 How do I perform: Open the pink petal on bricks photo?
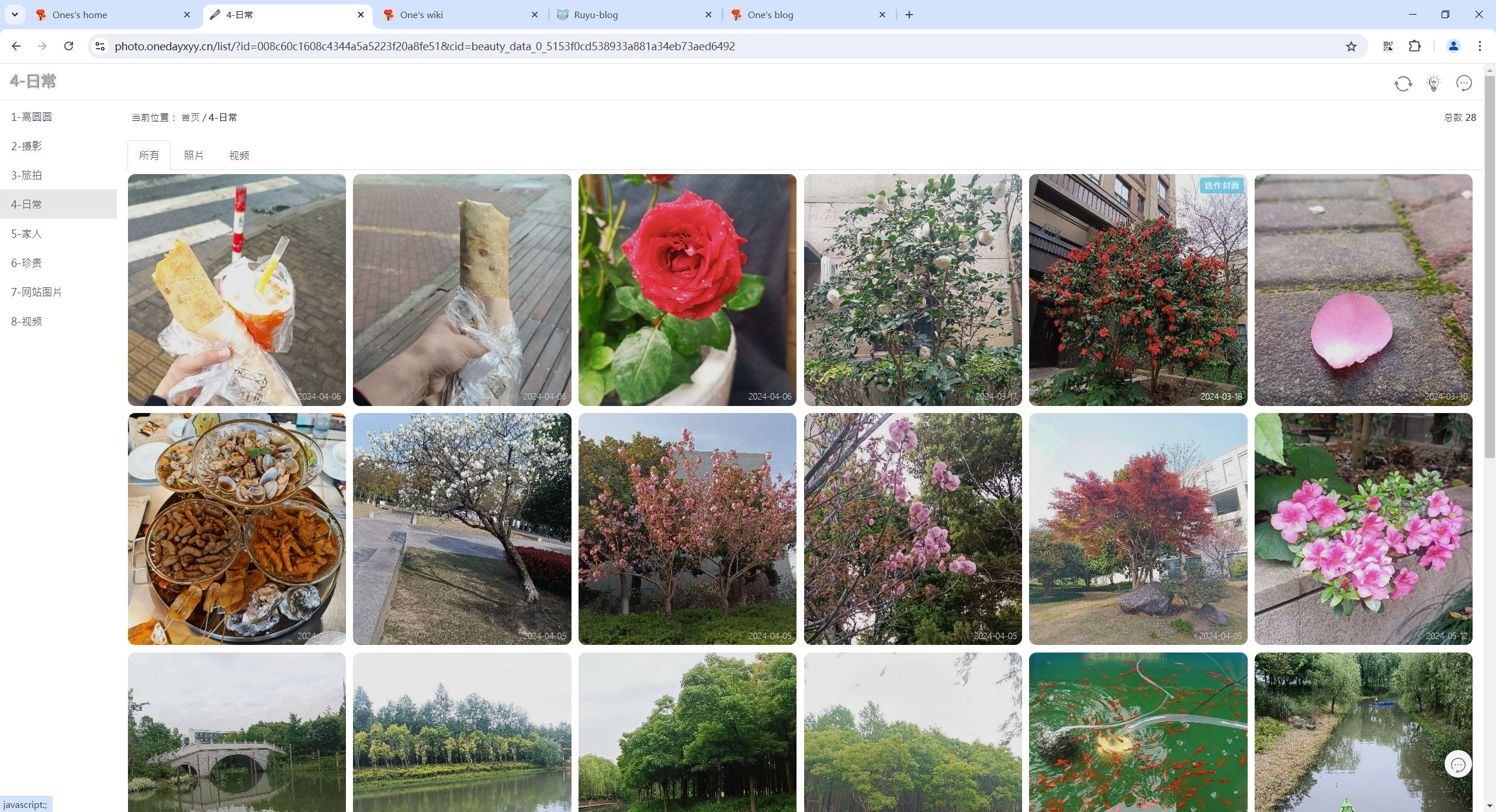1363,290
